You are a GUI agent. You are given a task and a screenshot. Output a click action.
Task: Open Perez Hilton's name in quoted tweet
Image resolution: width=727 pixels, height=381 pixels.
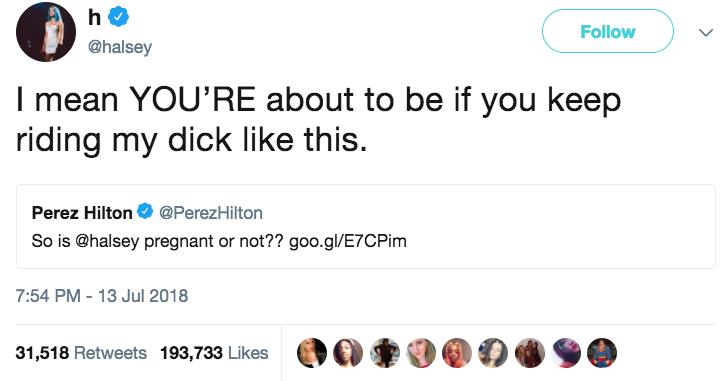[x=82, y=213]
